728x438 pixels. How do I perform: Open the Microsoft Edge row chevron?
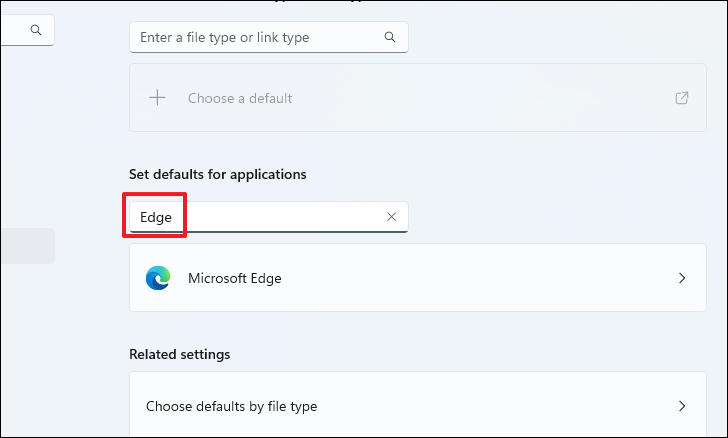(x=682, y=278)
